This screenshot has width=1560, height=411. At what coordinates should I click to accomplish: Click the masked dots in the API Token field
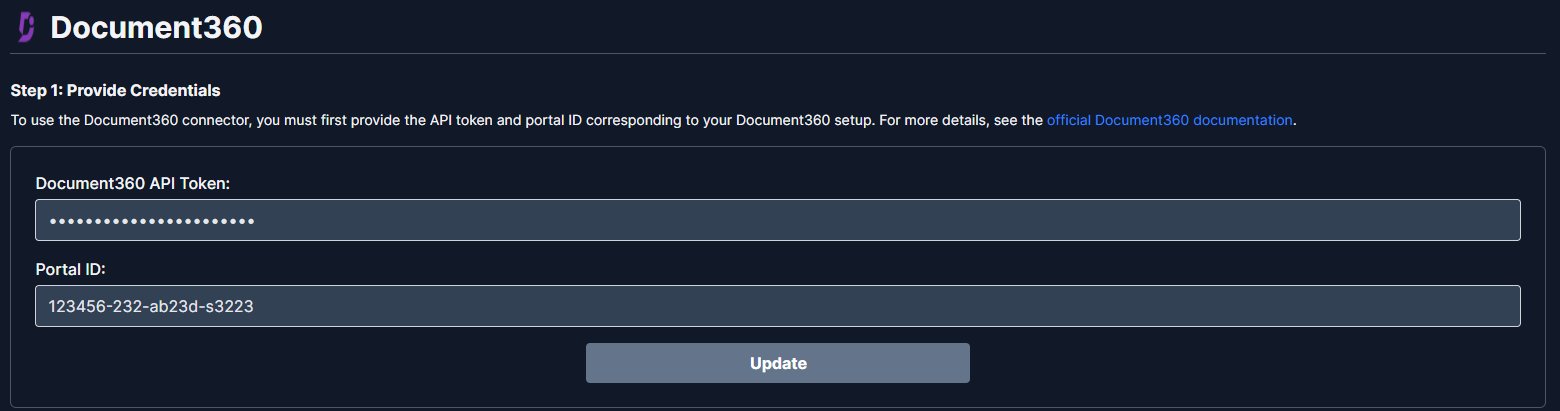(x=151, y=220)
